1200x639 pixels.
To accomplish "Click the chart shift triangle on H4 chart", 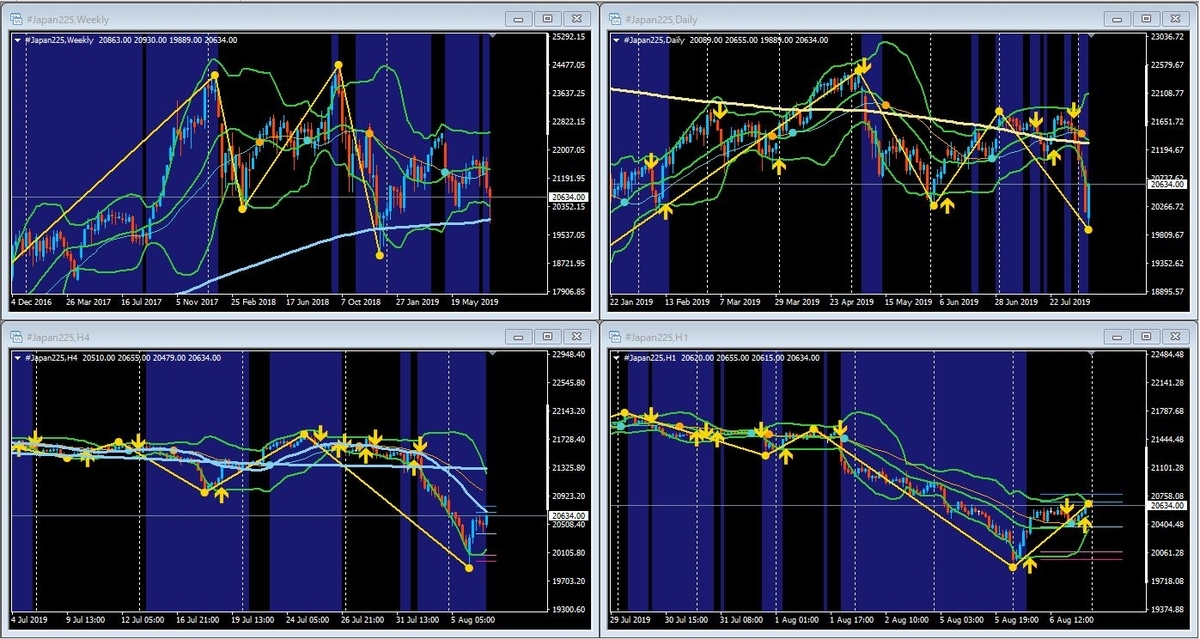I will 491,355.
